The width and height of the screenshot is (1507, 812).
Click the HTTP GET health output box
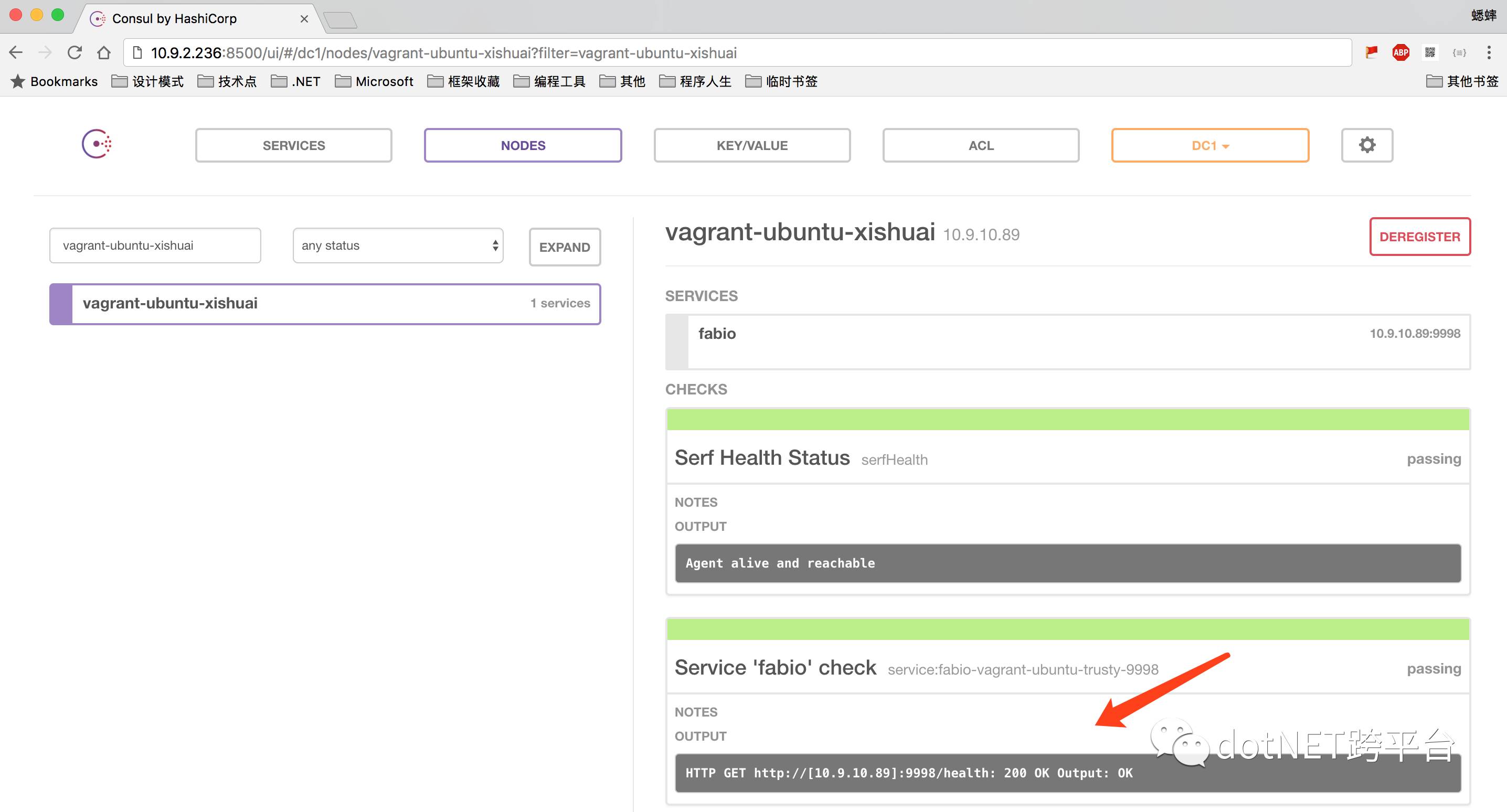coord(1068,773)
